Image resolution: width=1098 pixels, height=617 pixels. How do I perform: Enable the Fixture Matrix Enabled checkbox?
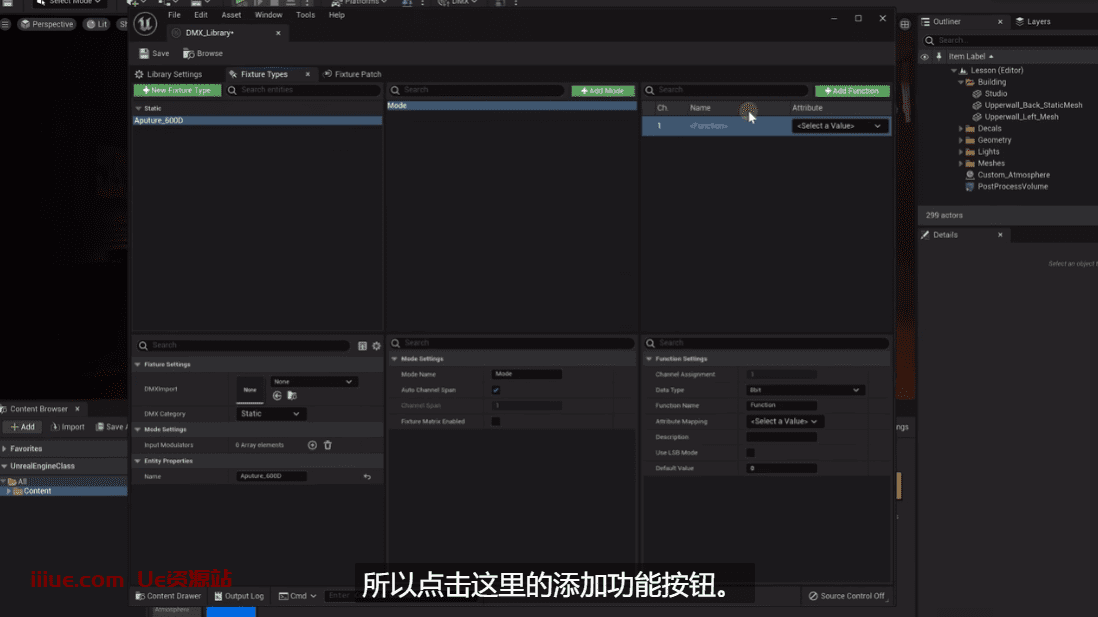[496, 422]
